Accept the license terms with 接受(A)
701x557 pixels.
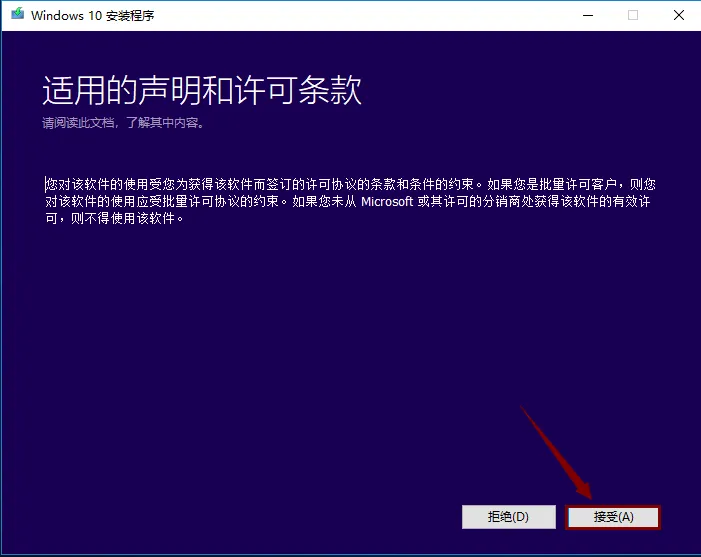[x=613, y=517]
